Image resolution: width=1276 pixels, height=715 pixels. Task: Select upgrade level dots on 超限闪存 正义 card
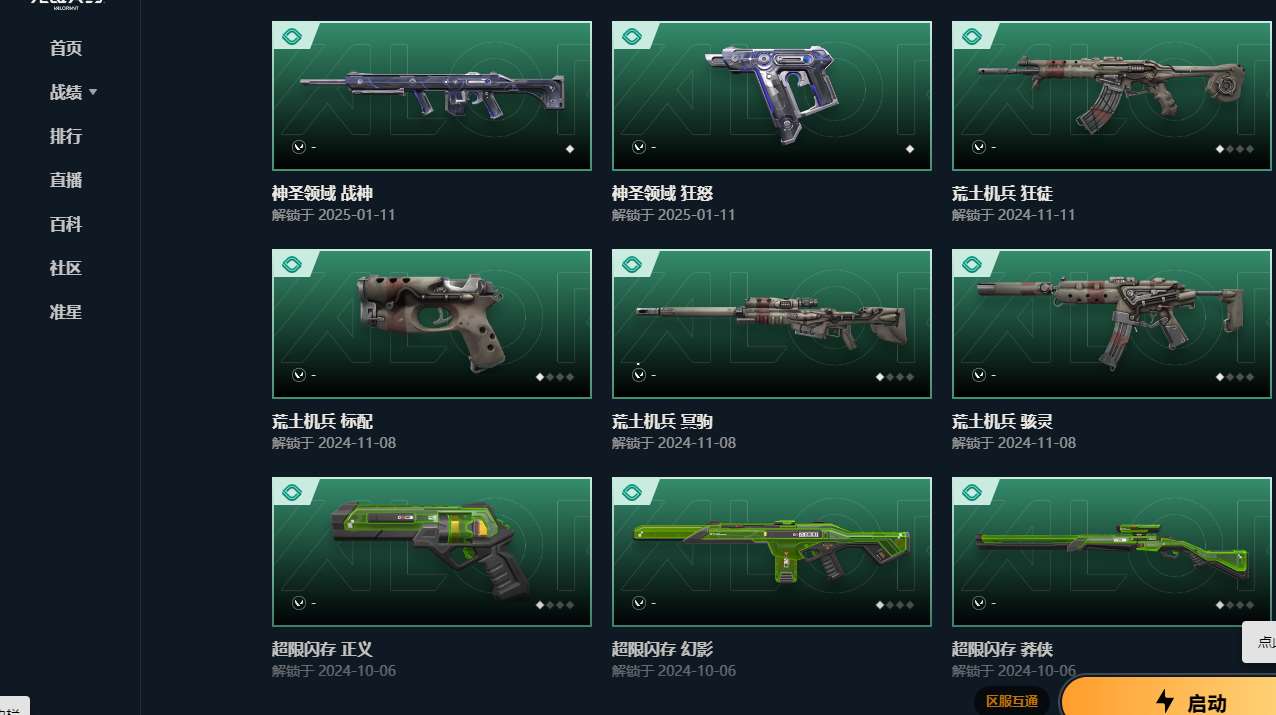[x=555, y=605]
